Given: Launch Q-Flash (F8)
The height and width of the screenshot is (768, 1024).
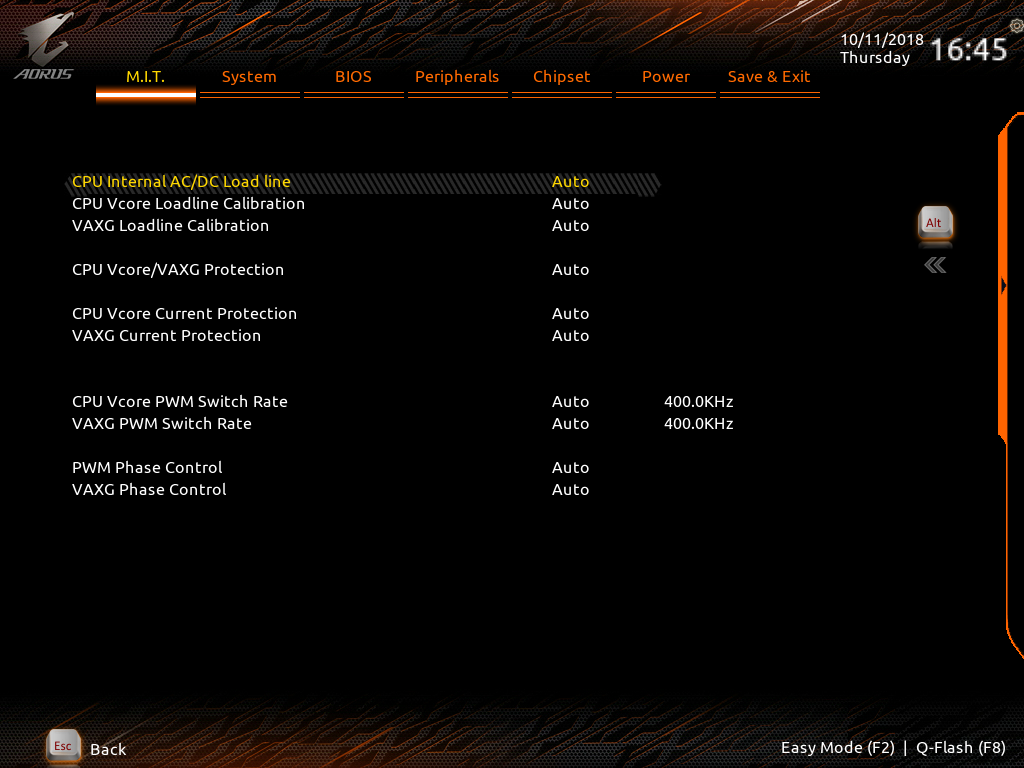Looking at the screenshot, I should click(x=961, y=748).
